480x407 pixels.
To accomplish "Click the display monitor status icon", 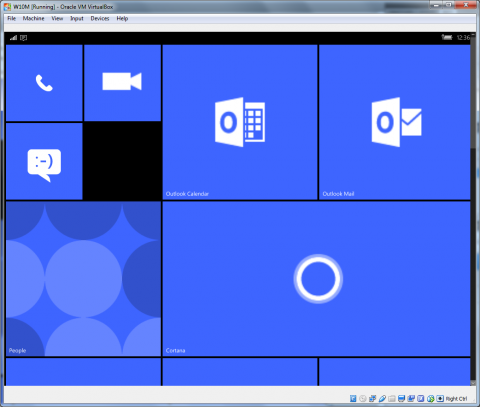I will point(401,398).
